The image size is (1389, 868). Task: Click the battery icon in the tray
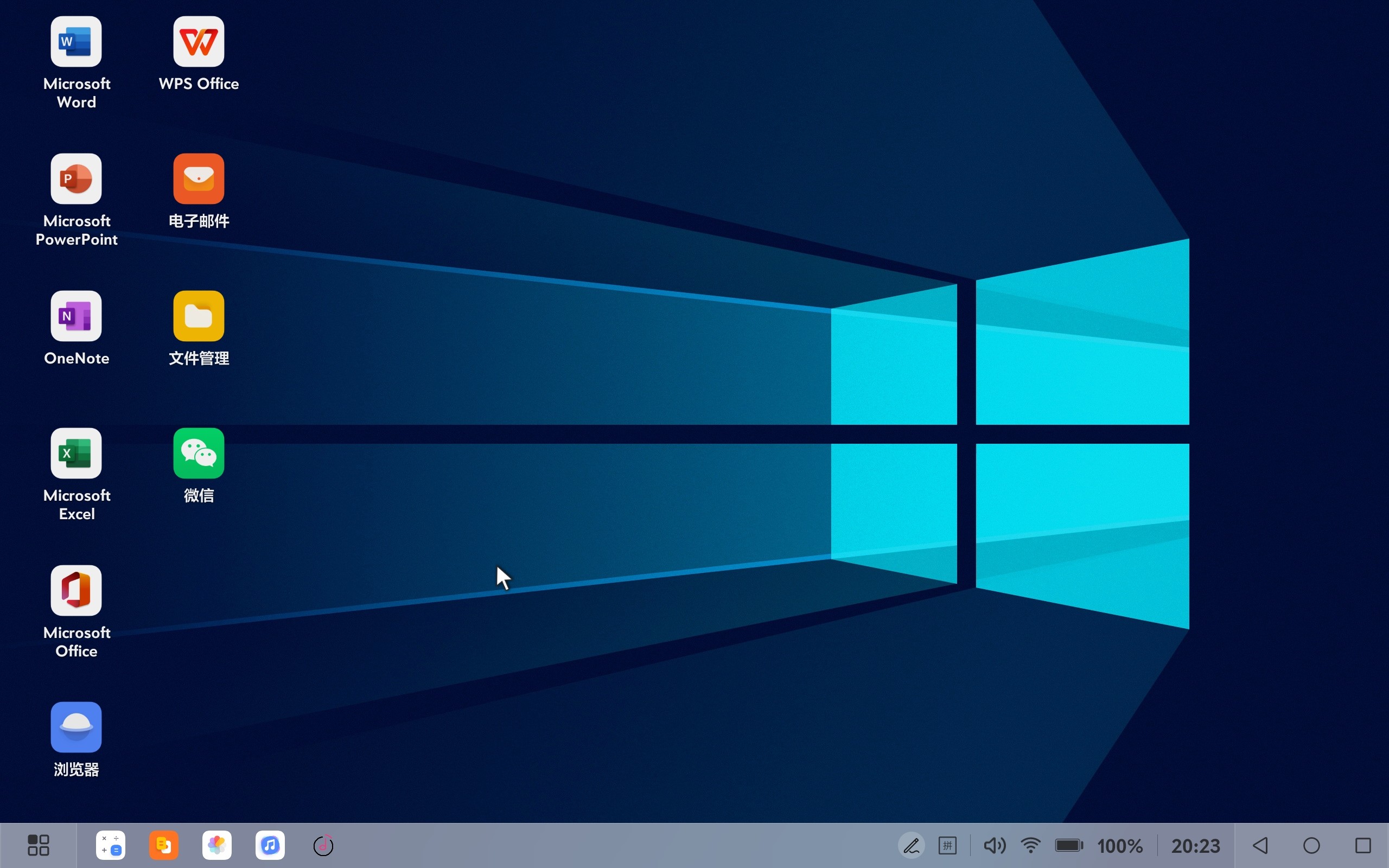point(1069,846)
